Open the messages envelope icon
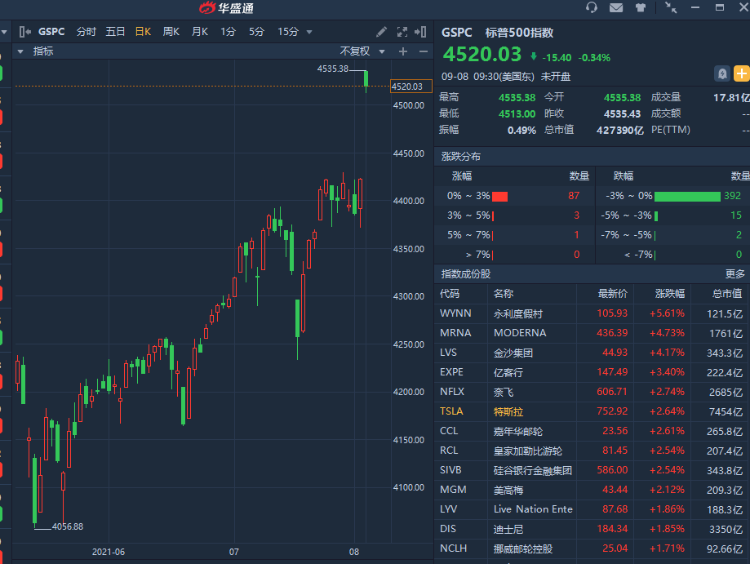 pyautogui.click(x=615, y=8)
